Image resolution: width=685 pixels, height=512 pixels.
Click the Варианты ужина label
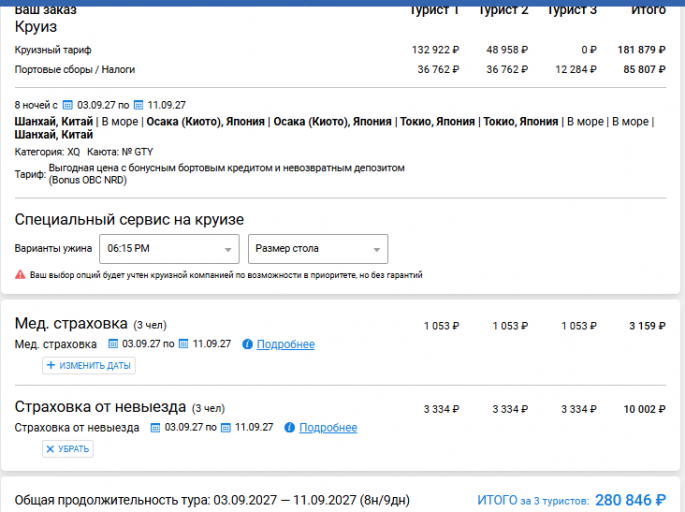(x=53, y=249)
